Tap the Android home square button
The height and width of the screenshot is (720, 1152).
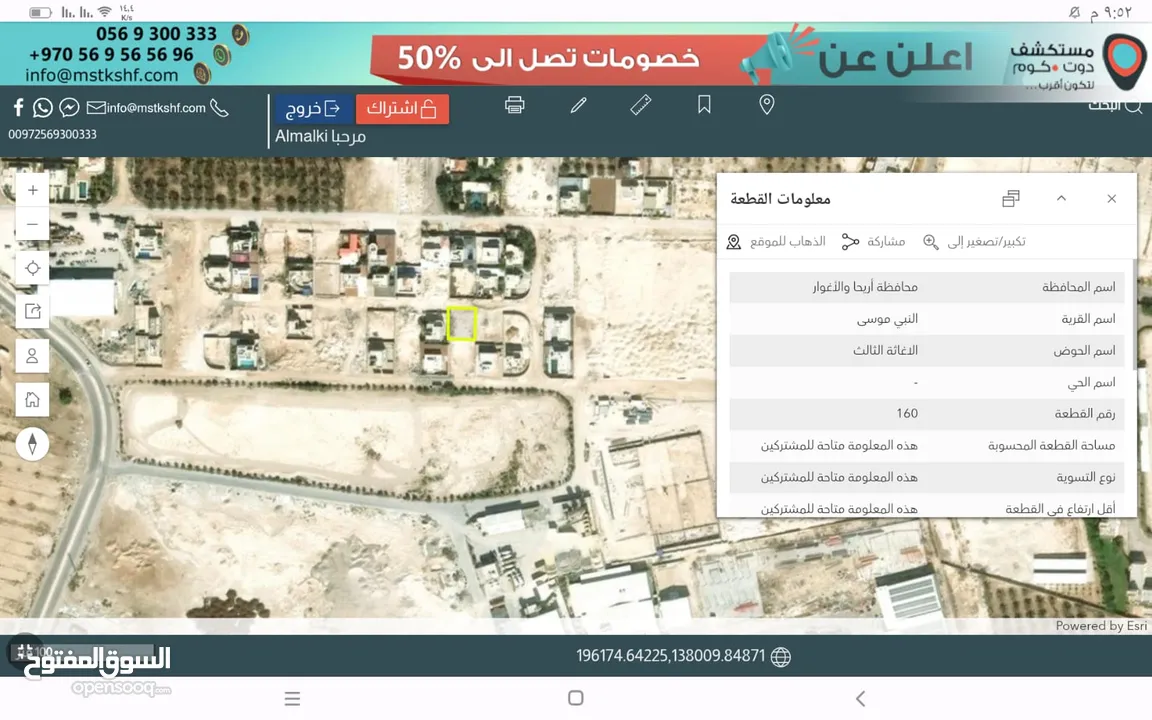click(x=576, y=698)
